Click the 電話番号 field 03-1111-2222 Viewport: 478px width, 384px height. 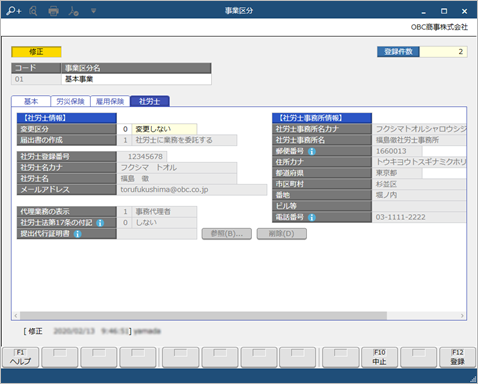click(x=419, y=217)
